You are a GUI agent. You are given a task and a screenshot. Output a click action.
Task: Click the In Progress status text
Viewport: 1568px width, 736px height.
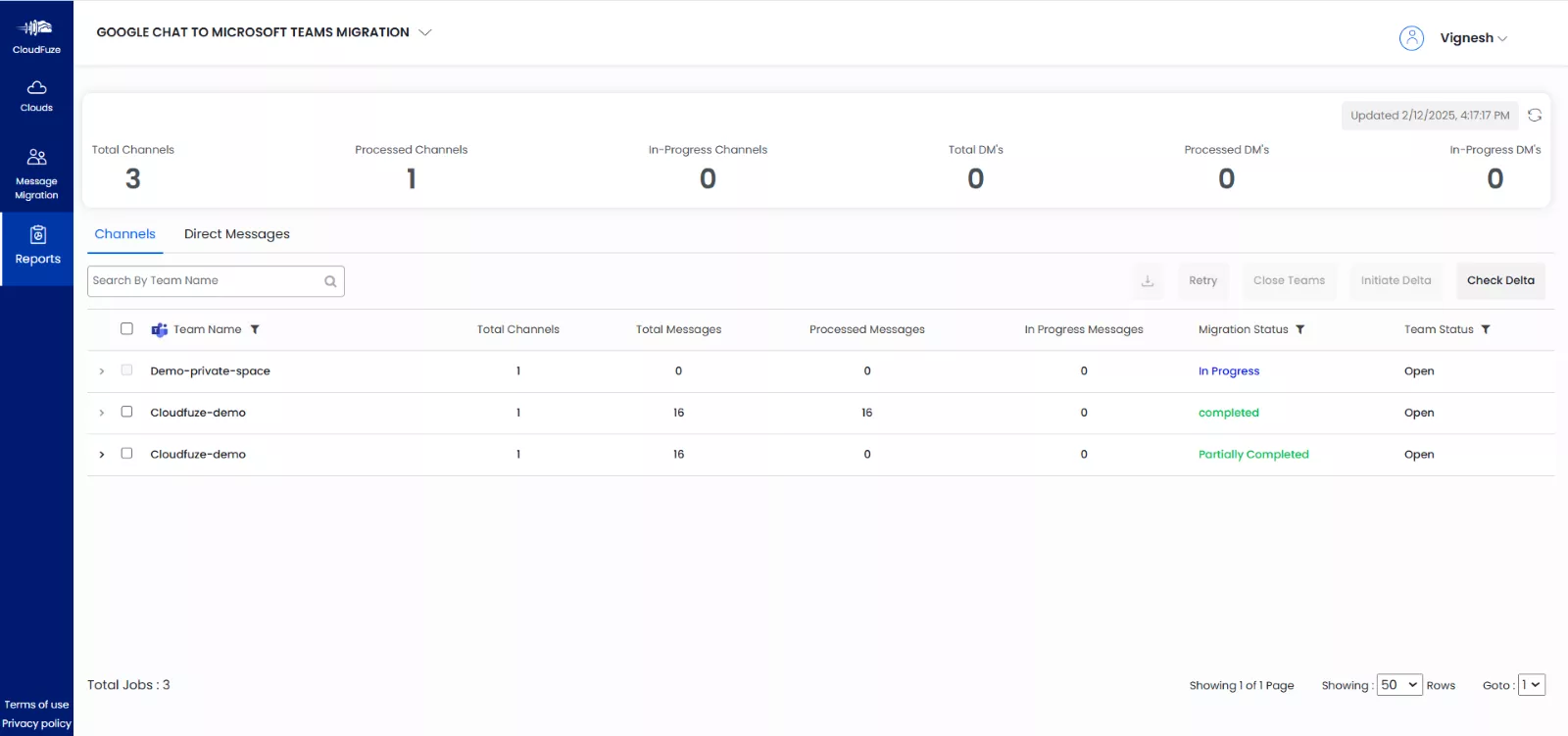coord(1229,371)
